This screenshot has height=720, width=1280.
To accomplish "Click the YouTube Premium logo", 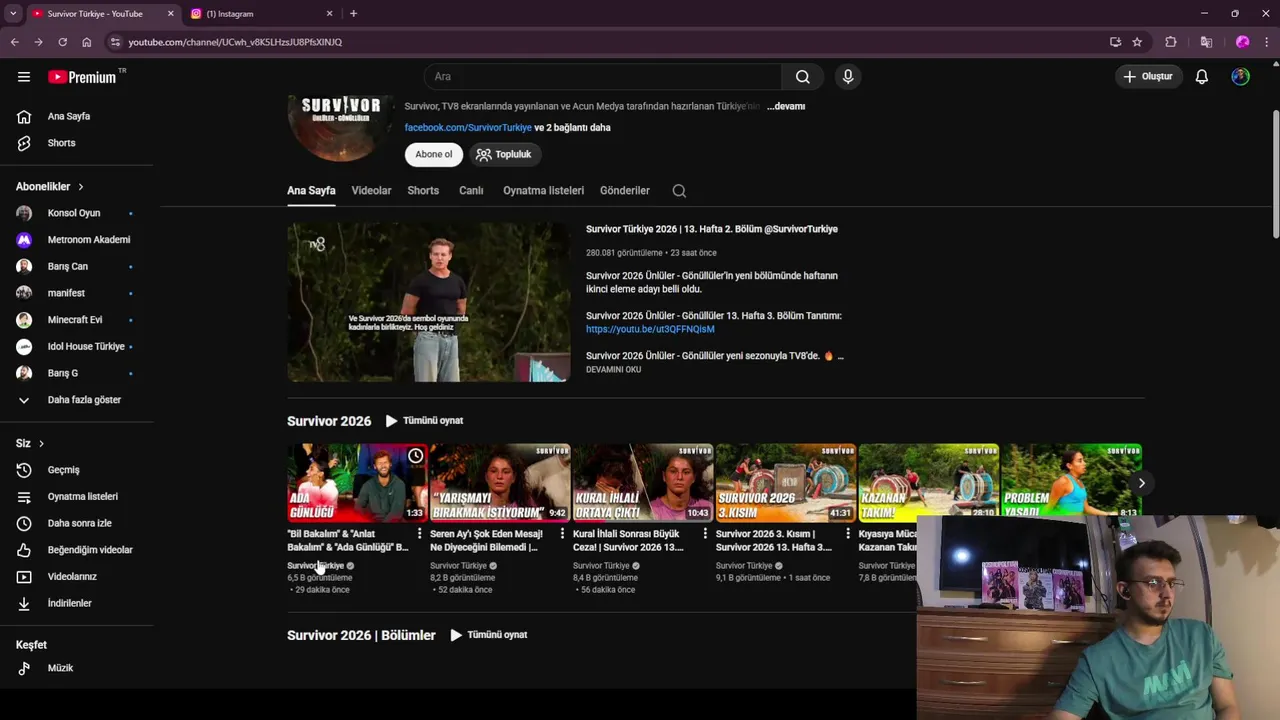I will pyautogui.click(x=82, y=77).
